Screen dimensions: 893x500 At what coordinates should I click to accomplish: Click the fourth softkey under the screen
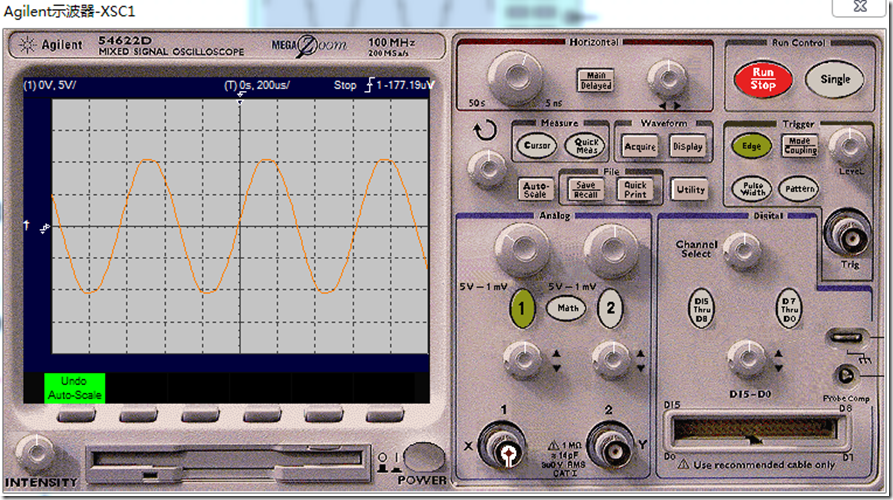click(x=263, y=417)
